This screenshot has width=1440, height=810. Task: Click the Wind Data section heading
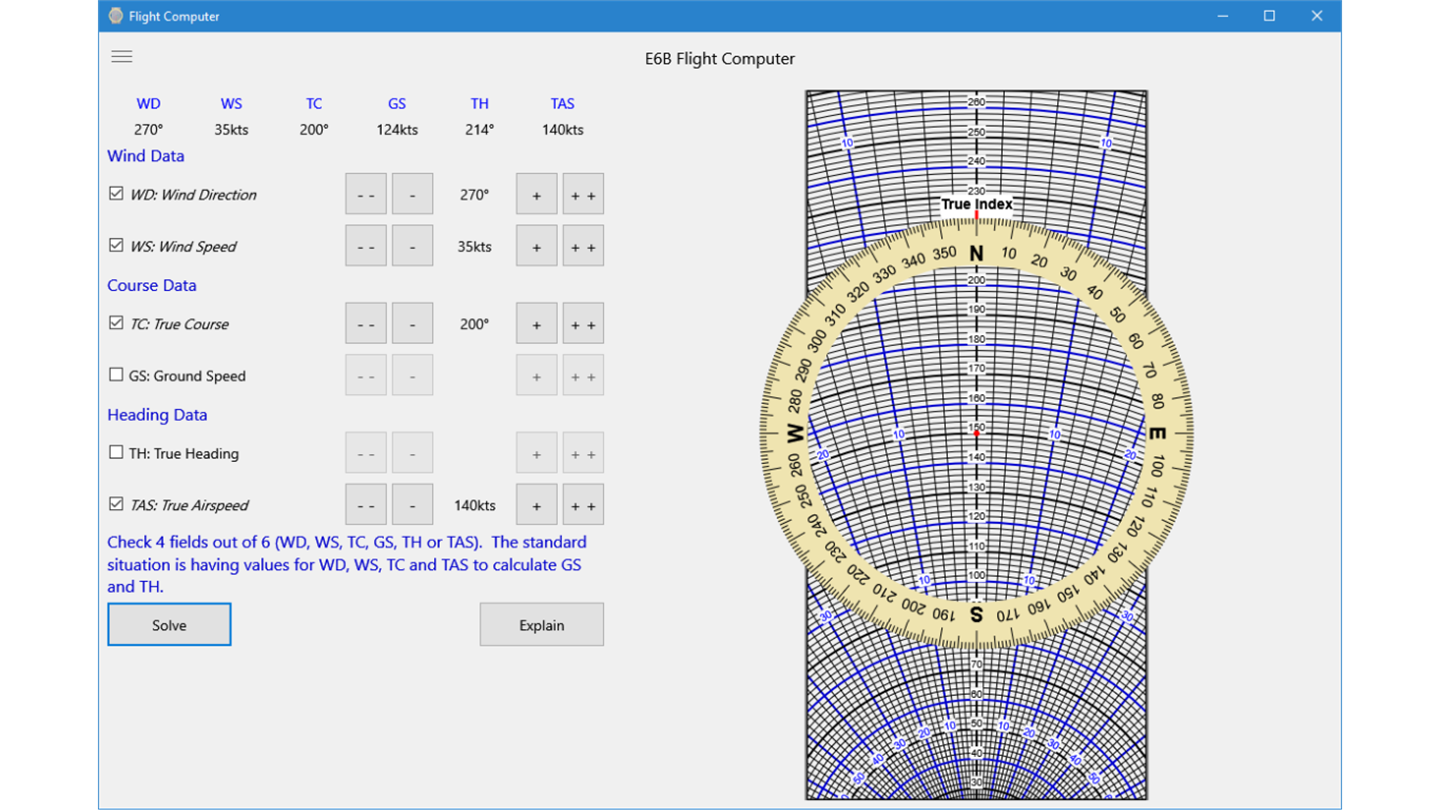tap(146, 156)
